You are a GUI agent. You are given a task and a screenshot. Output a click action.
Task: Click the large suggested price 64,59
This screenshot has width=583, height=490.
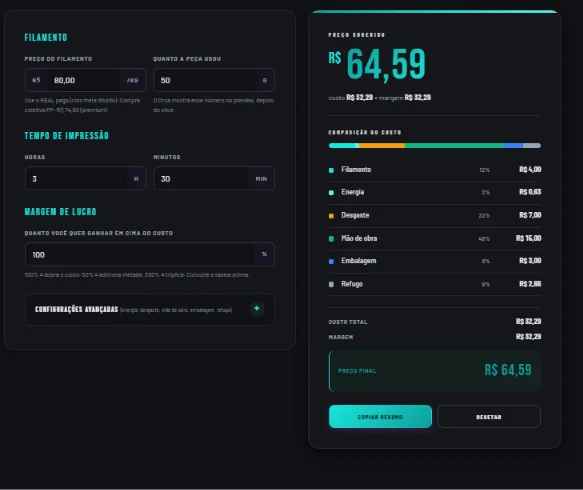coord(386,64)
